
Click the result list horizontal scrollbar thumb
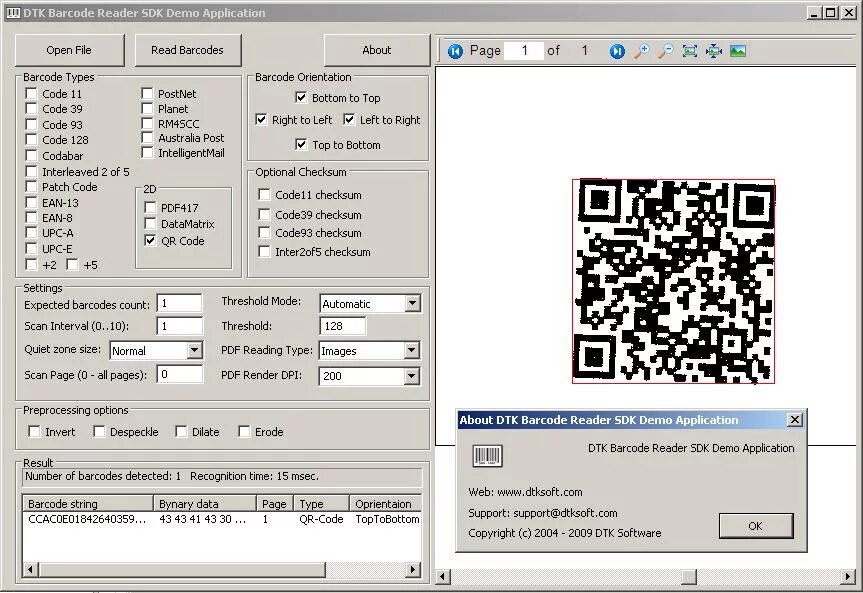(183, 569)
